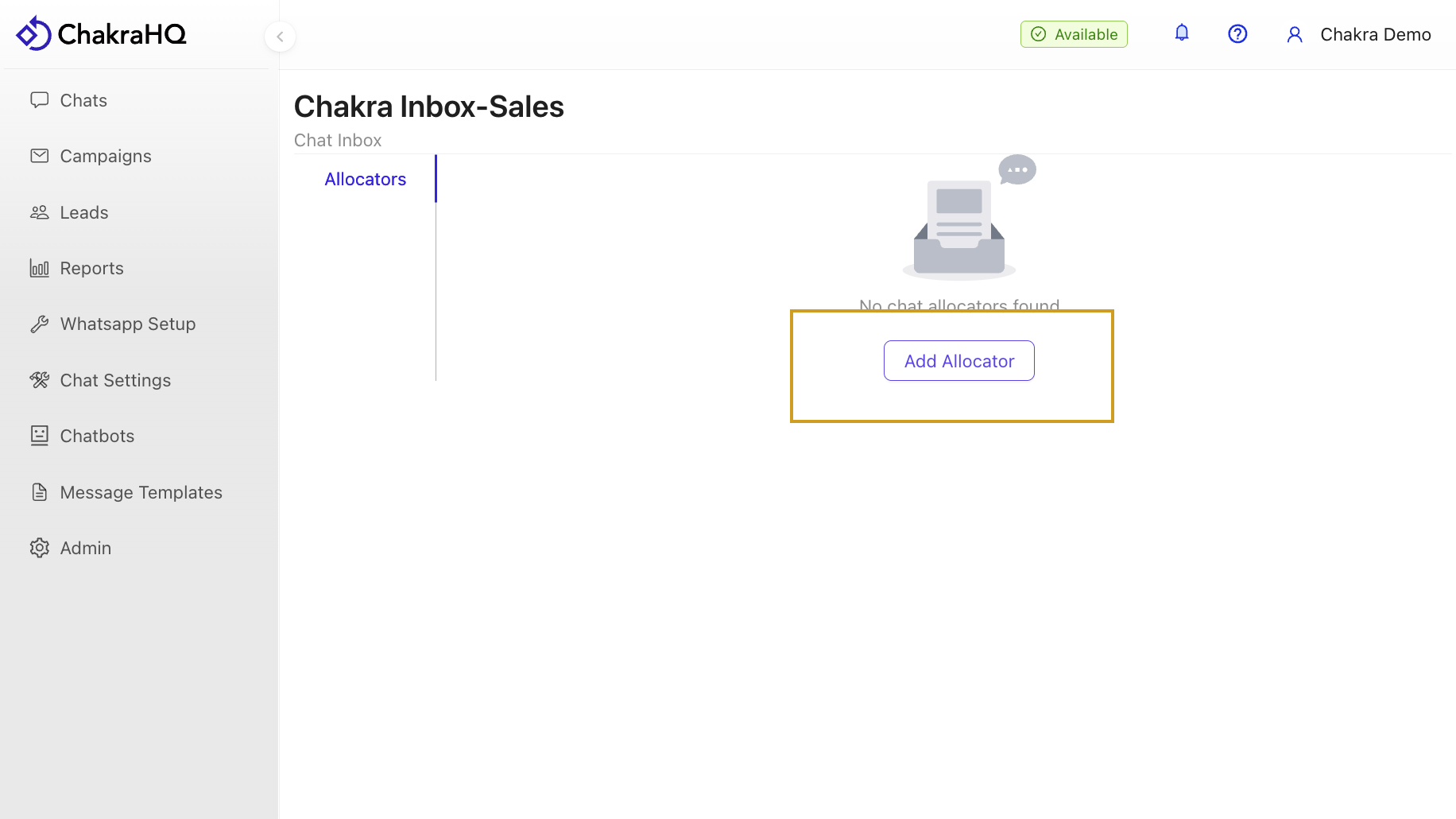
Task: Click the Leads people icon
Action: (x=39, y=212)
